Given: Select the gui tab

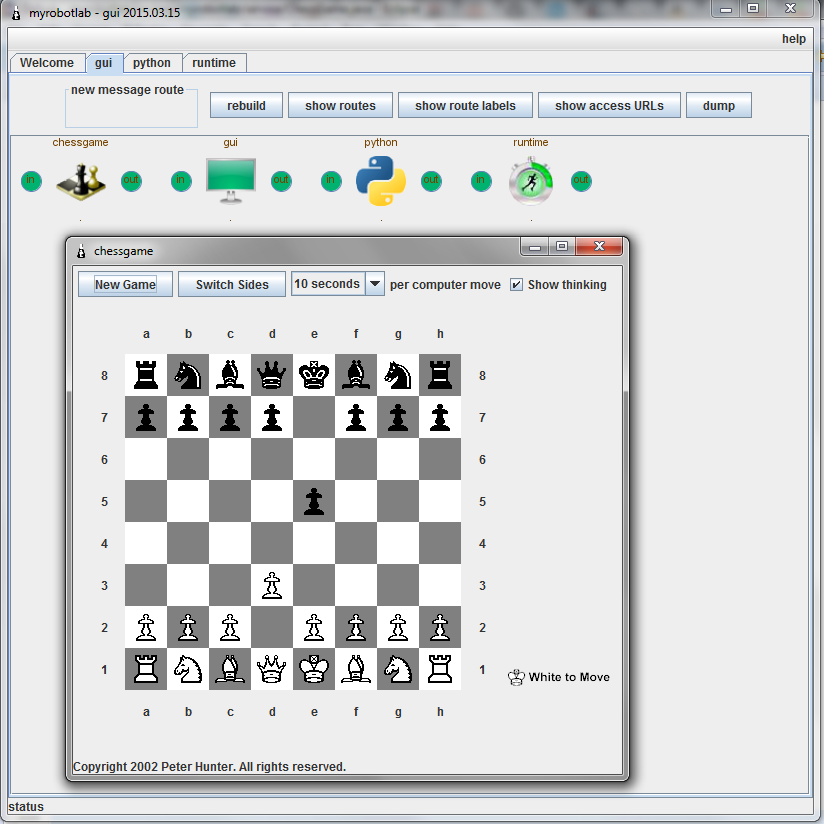Looking at the screenshot, I should click(x=104, y=63).
